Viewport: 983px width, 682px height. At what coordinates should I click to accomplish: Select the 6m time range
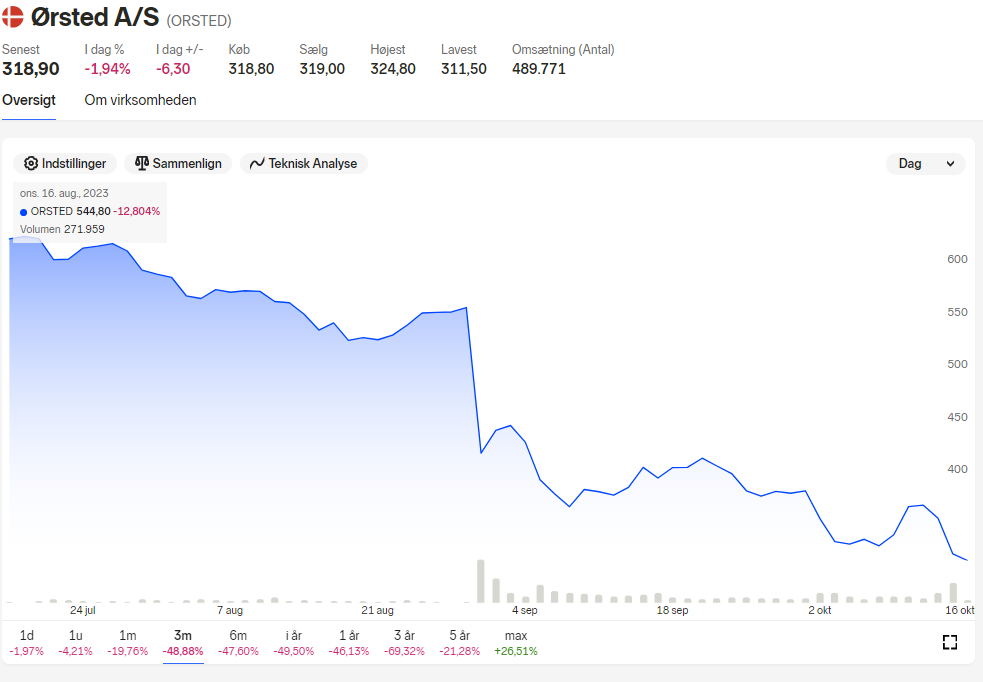[238, 643]
